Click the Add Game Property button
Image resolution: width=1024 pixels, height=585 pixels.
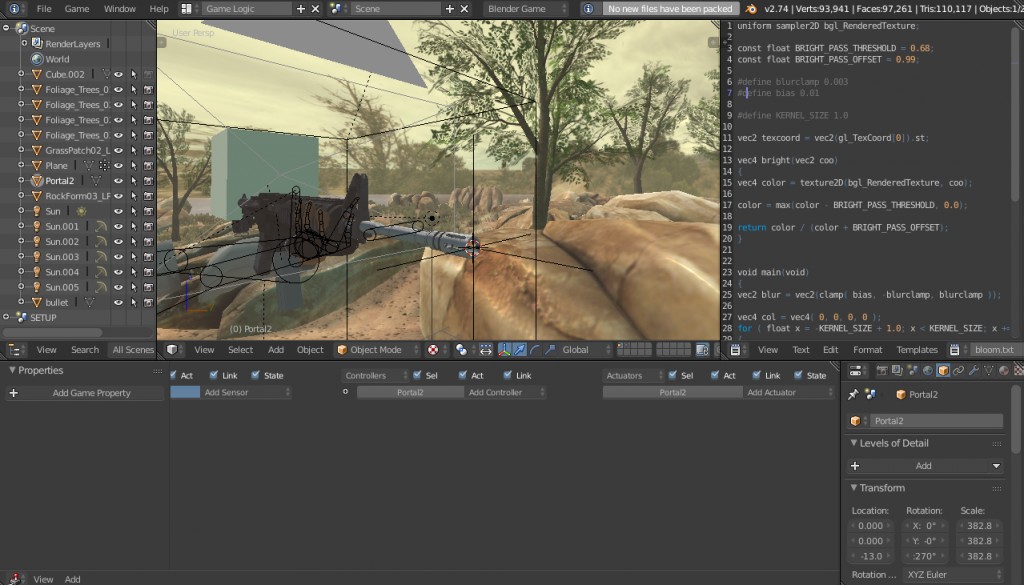[x=91, y=393]
